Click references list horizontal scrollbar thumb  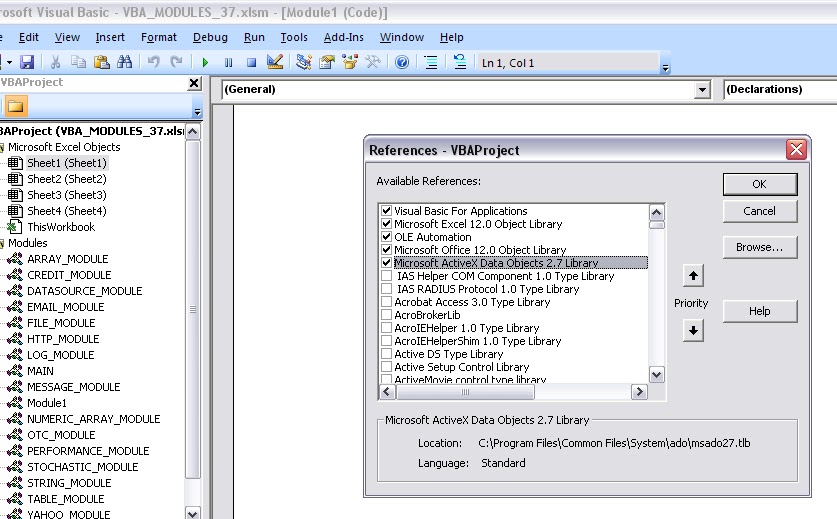(x=465, y=392)
